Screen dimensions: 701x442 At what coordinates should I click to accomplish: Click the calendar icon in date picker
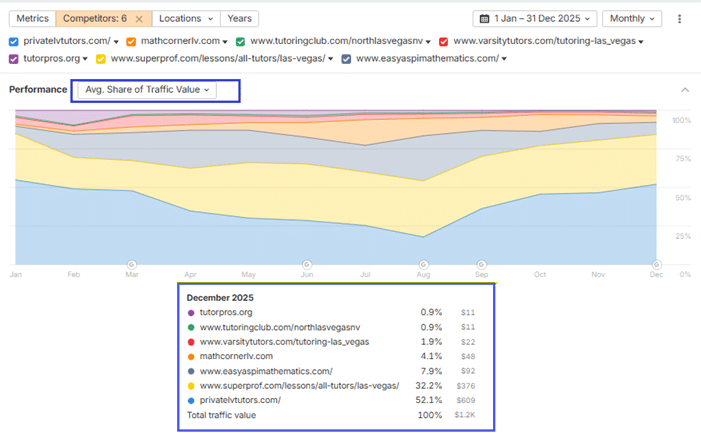484,19
